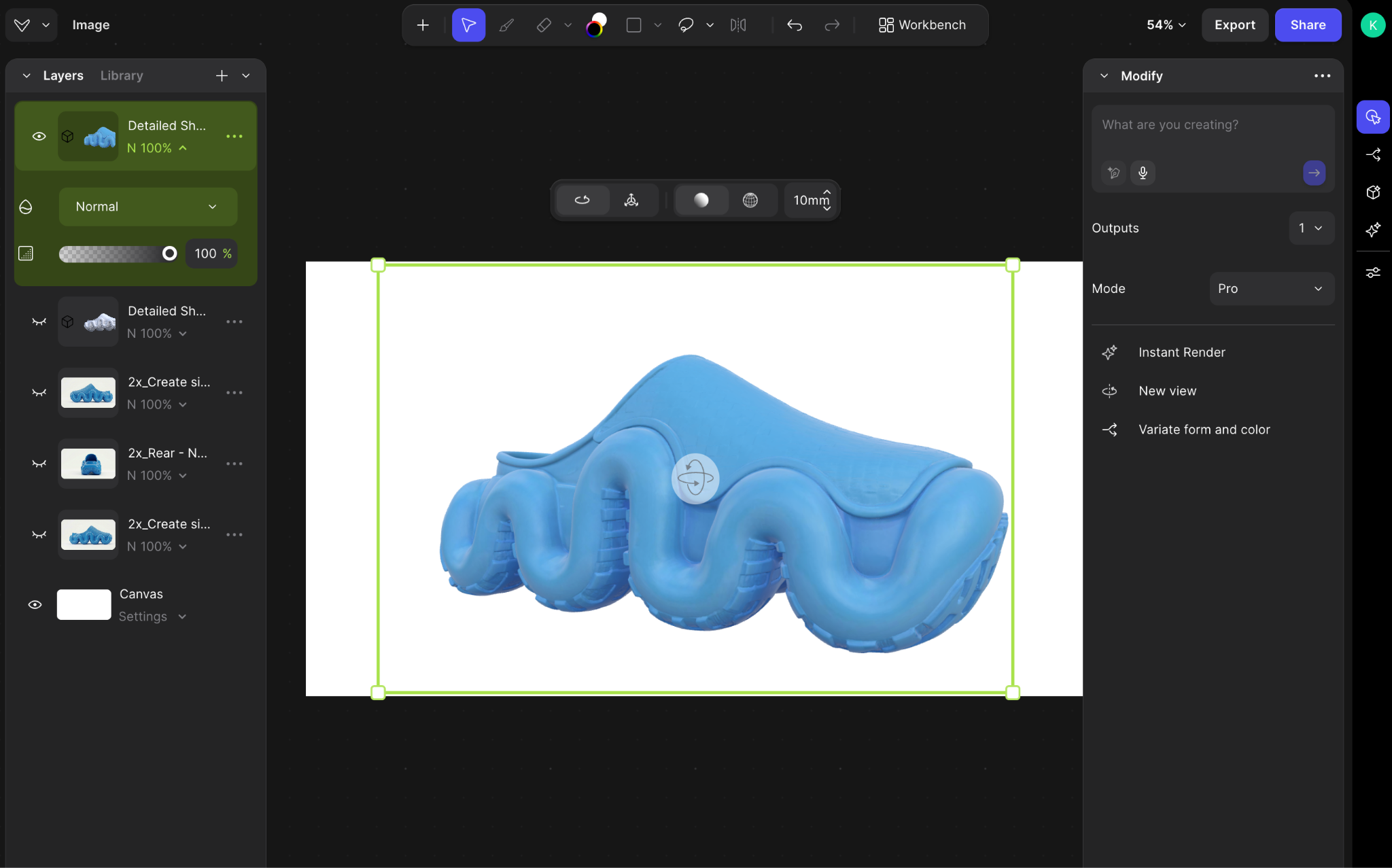Viewport: 1392px width, 868px height.
Task: Open the adjustments sliders sidebar icon
Action: point(1373,273)
